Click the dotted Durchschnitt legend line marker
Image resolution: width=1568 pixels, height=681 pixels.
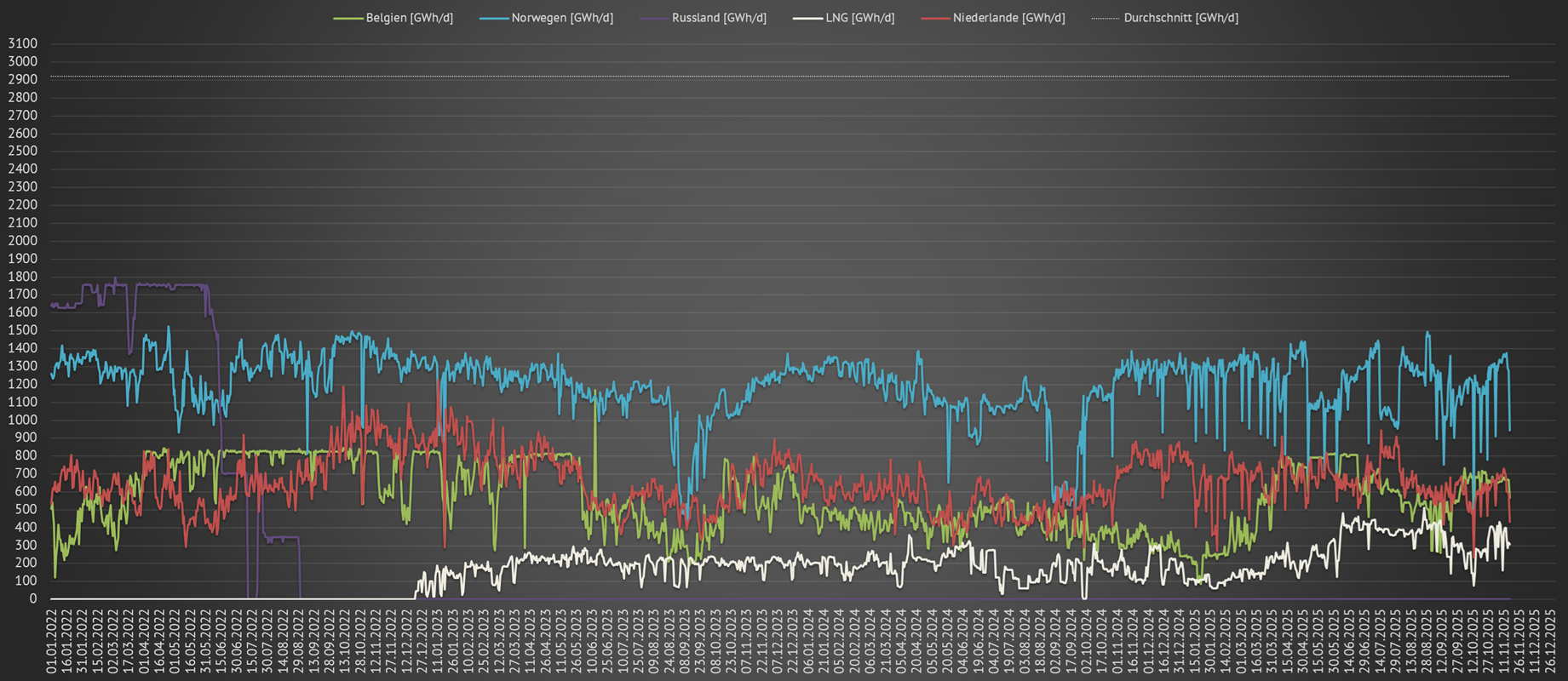[x=1106, y=18]
